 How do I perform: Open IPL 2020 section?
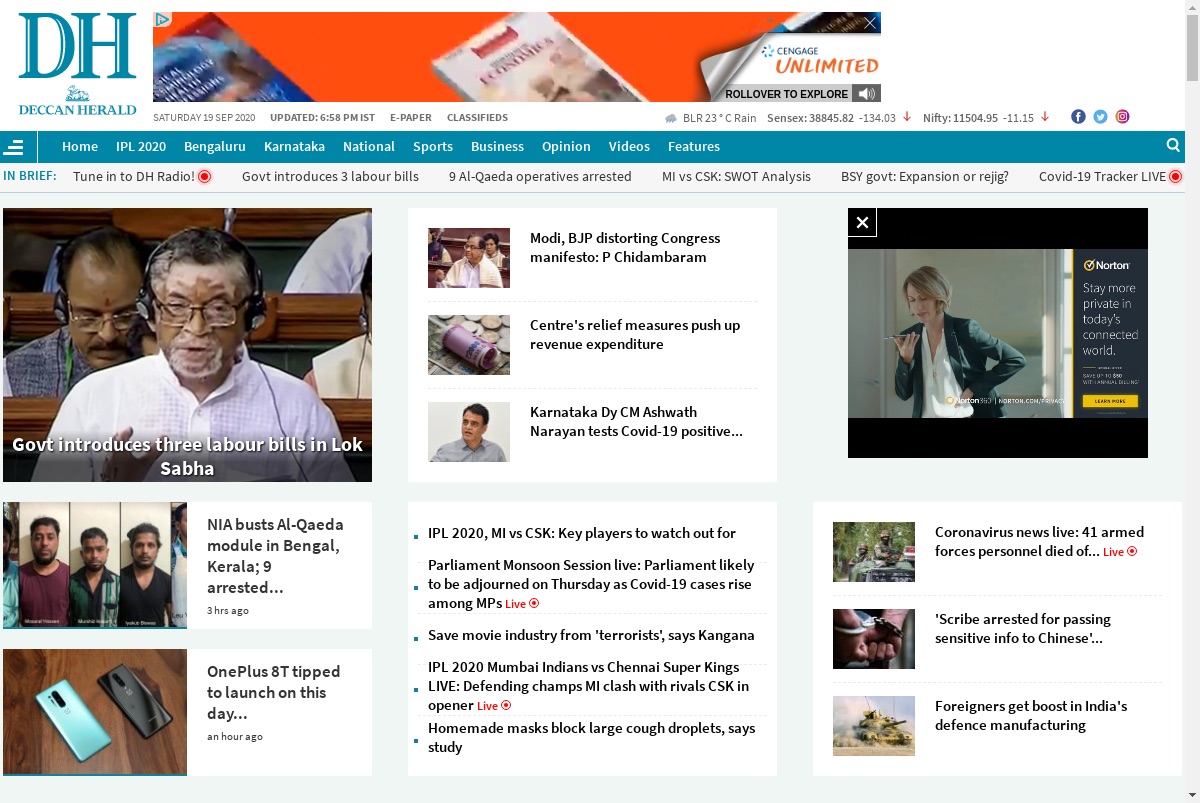pyautogui.click(x=141, y=146)
